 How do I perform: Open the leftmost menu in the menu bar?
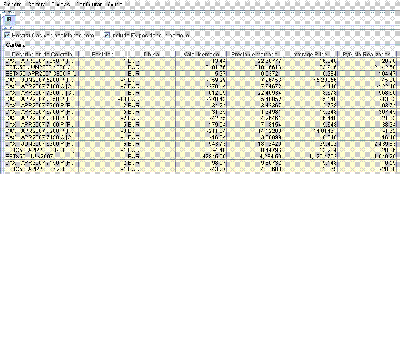13,4
